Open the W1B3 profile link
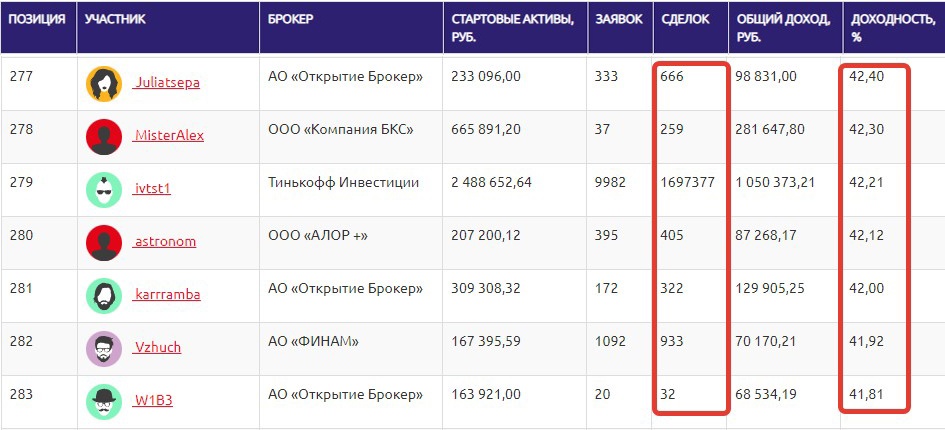The image size is (945, 430). (x=153, y=401)
